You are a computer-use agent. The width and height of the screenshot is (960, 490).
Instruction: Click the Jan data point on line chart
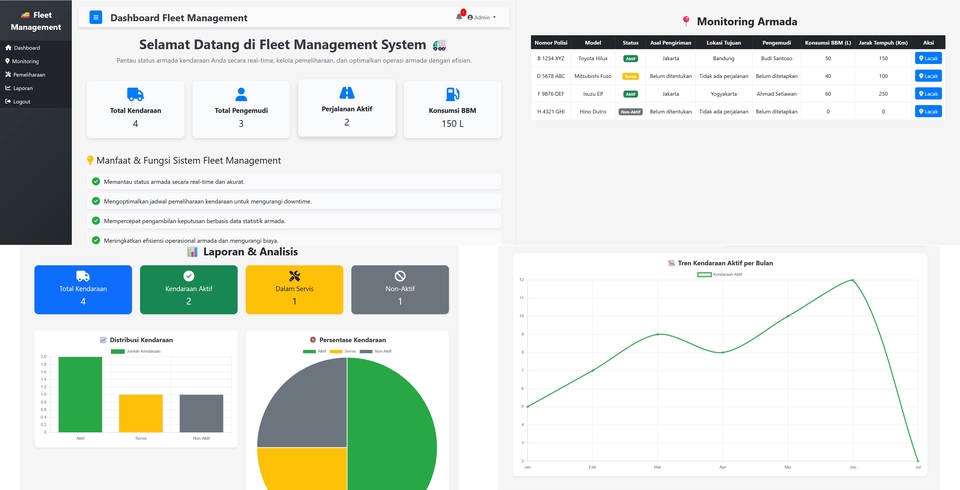pos(527,407)
